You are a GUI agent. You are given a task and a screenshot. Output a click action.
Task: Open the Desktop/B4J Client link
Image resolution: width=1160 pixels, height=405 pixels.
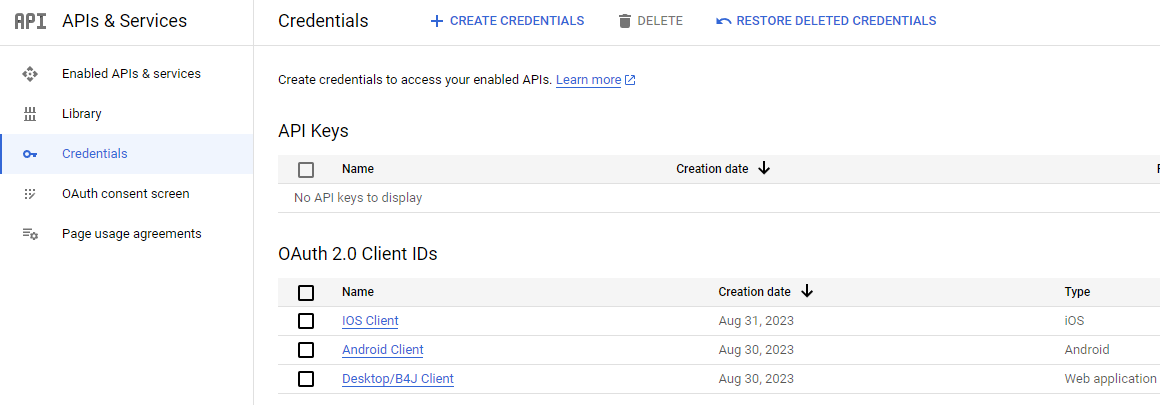tap(397, 379)
